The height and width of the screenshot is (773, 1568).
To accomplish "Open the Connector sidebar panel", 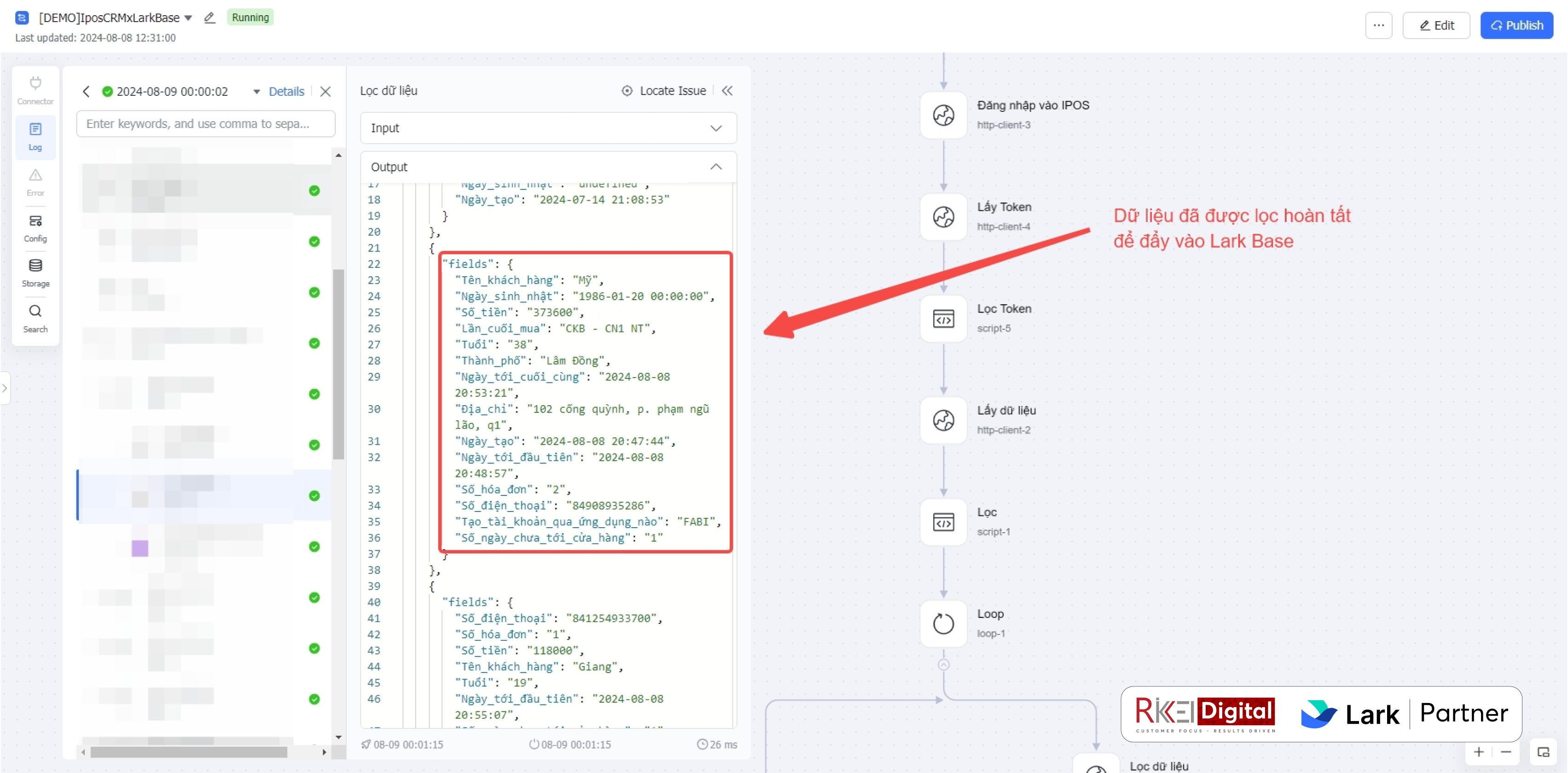I will 35,90.
